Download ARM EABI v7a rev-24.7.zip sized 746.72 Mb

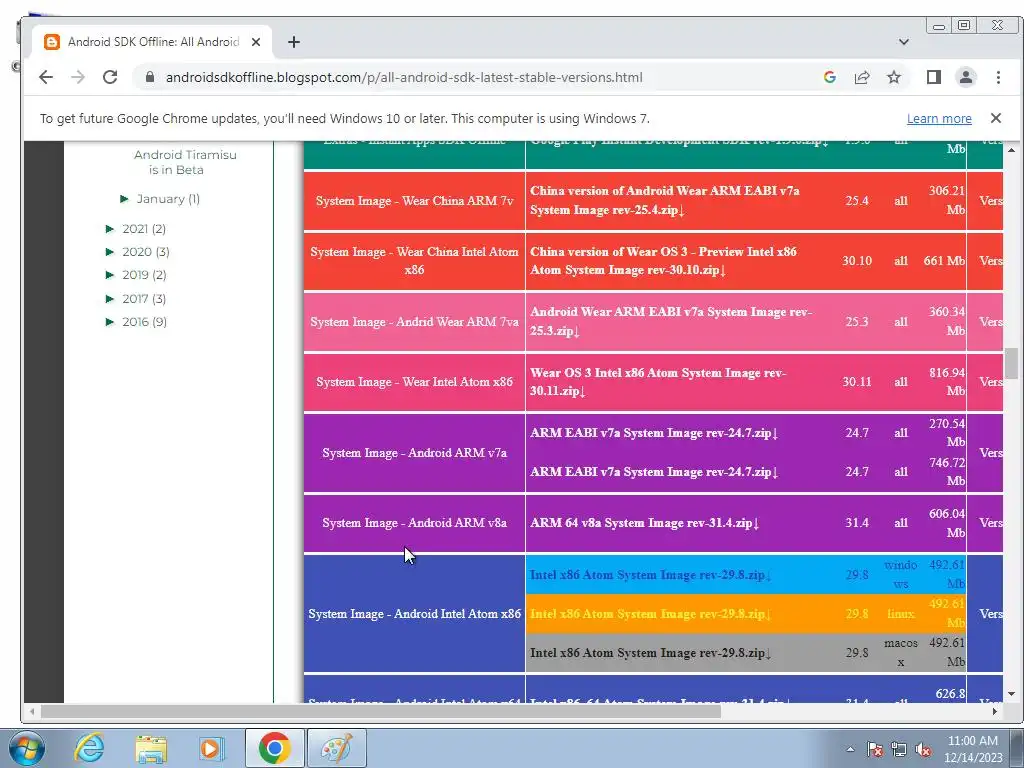coord(654,472)
